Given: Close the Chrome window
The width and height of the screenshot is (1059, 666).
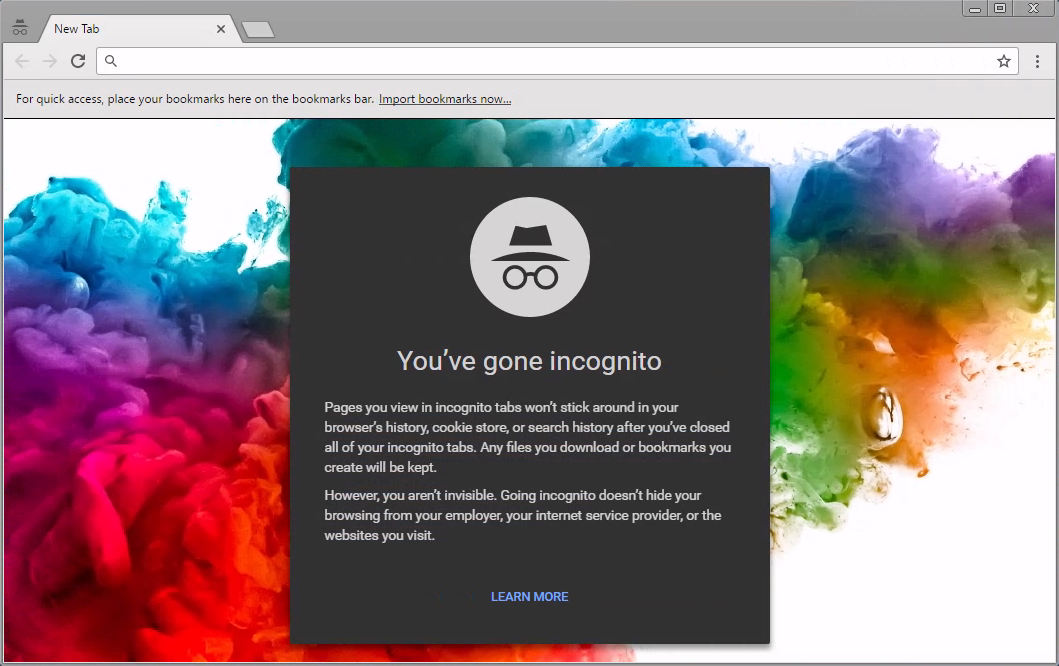Looking at the screenshot, I should (x=1033, y=8).
